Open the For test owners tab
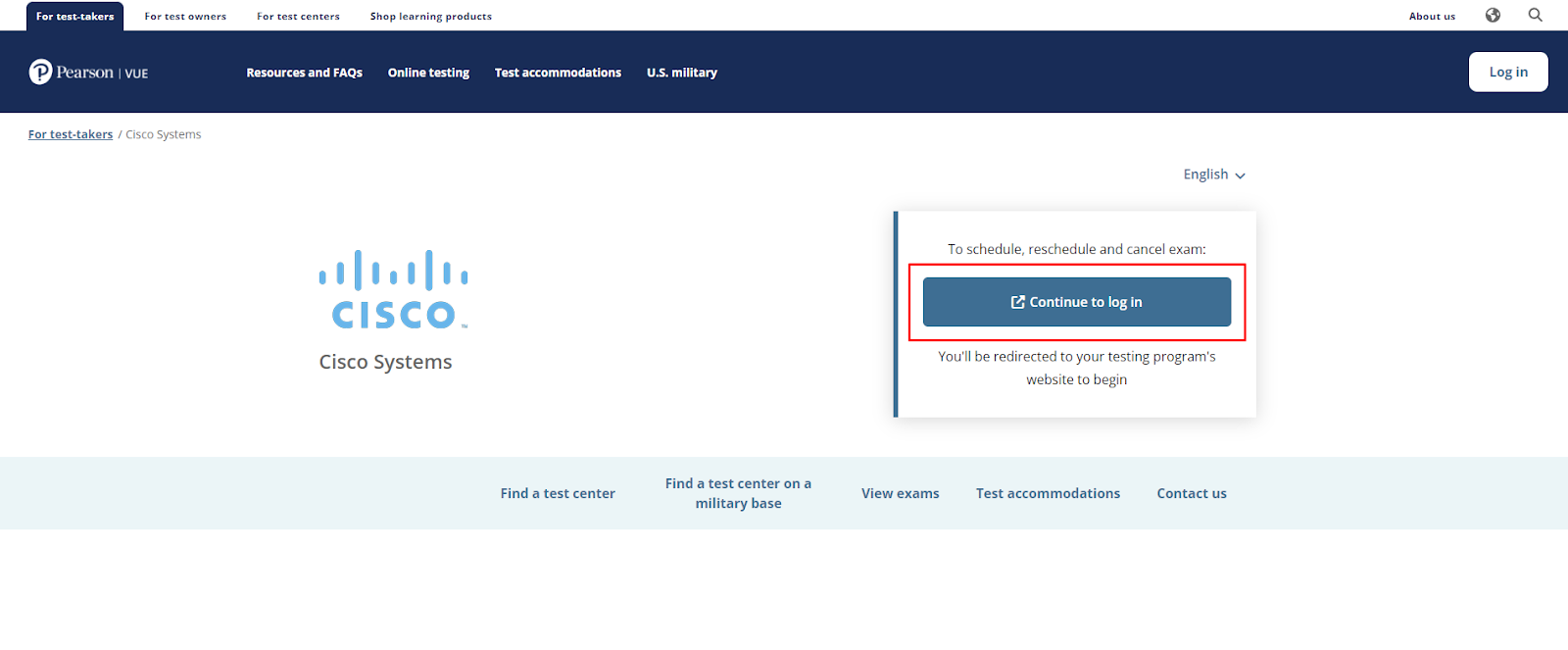 pos(185,17)
